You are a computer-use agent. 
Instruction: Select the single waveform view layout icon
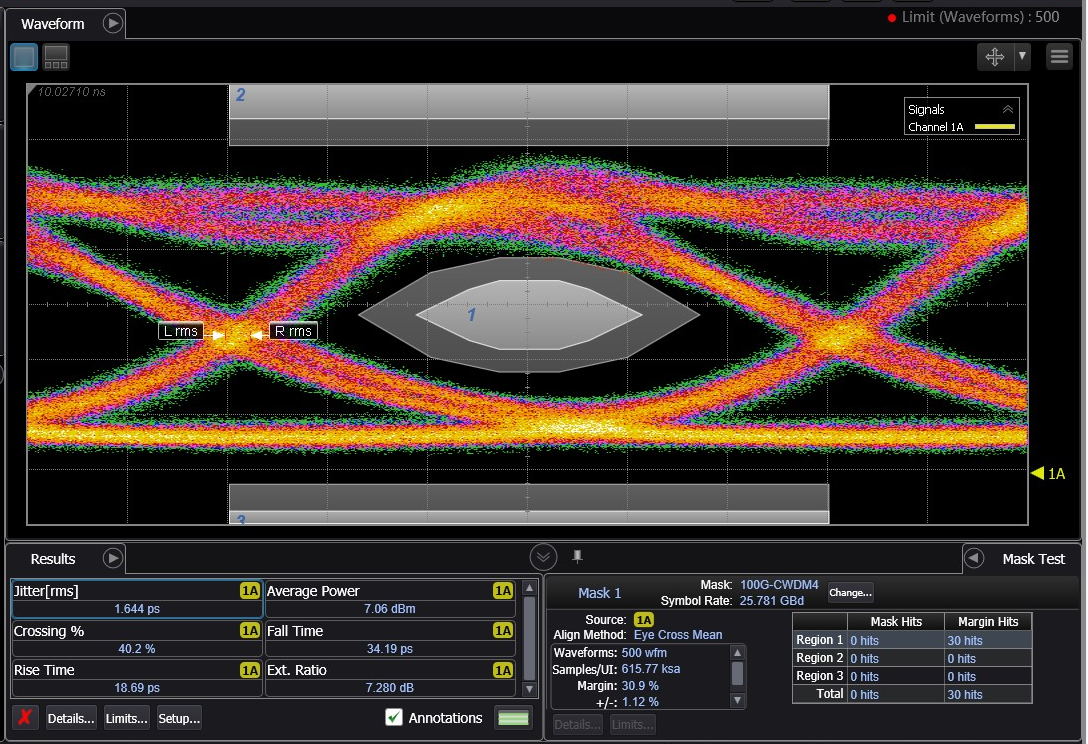coord(24,57)
